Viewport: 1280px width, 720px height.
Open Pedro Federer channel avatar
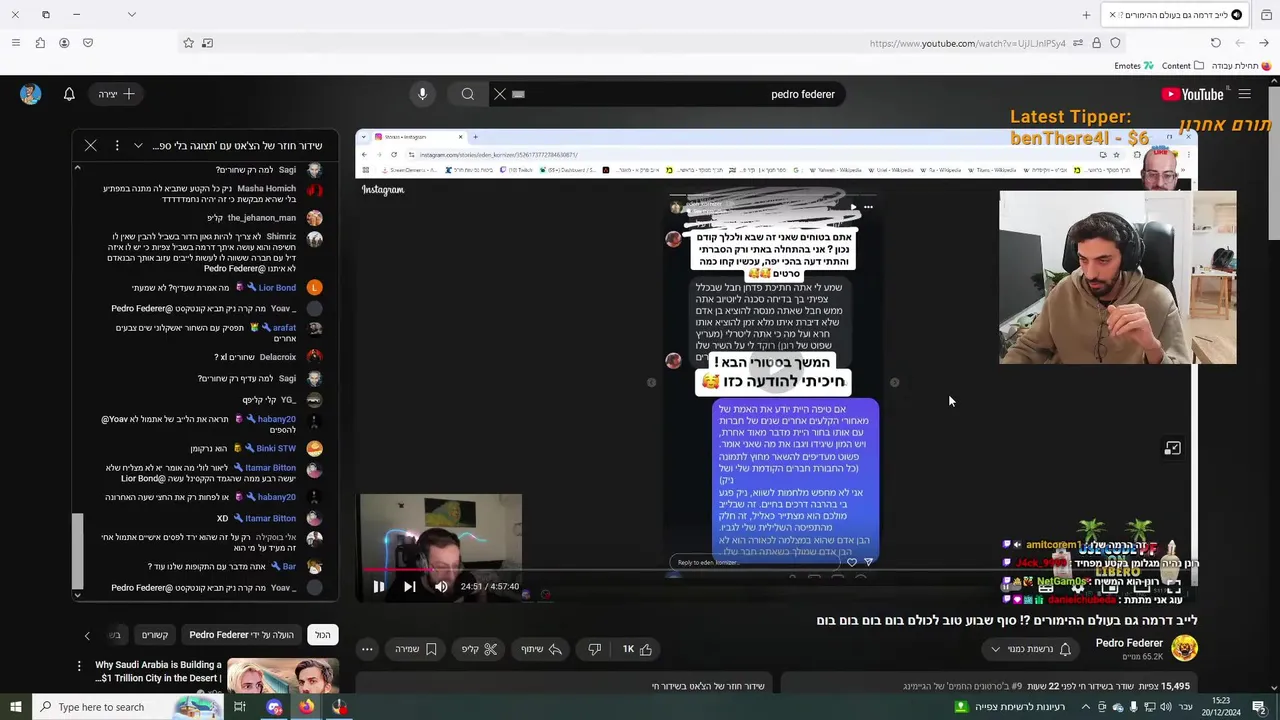1184,649
